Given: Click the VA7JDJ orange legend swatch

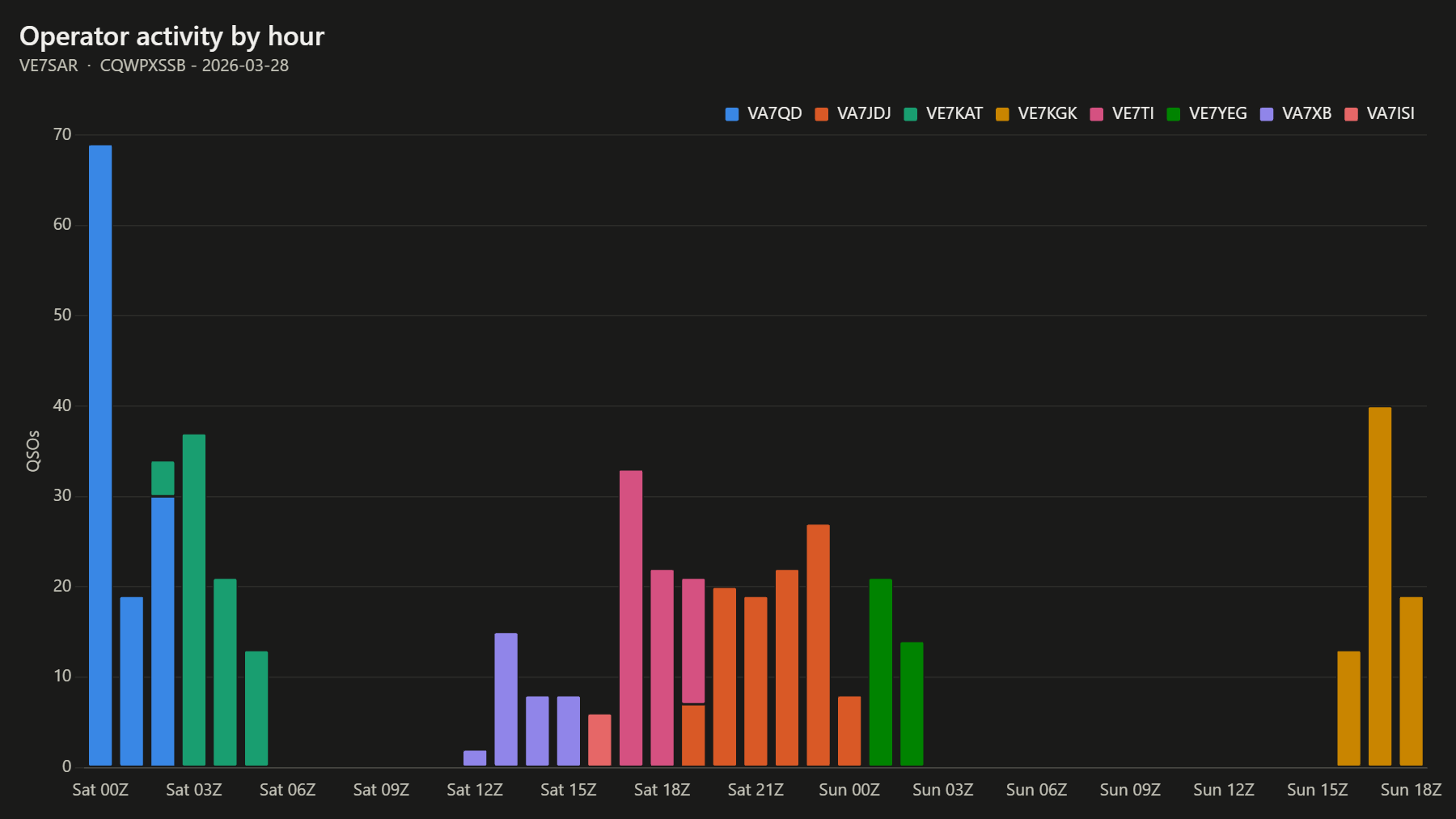Looking at the screenshot, I should [822, 114].
